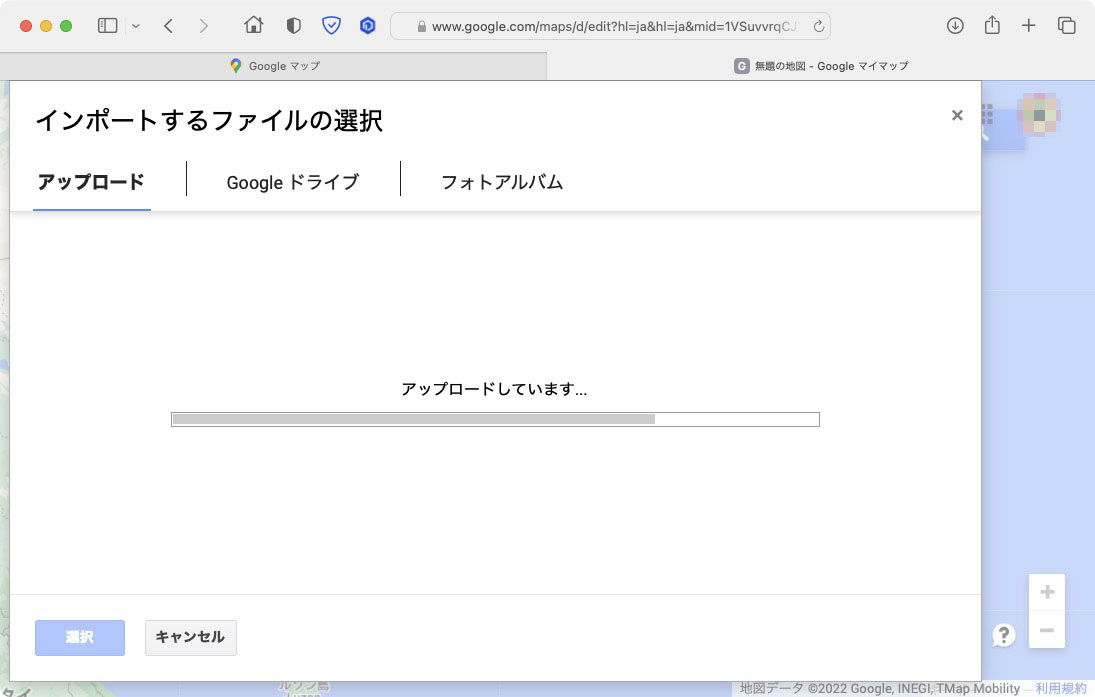Click the upload progress bar
Screen dimensions: 1095x697
click(494, 419)
